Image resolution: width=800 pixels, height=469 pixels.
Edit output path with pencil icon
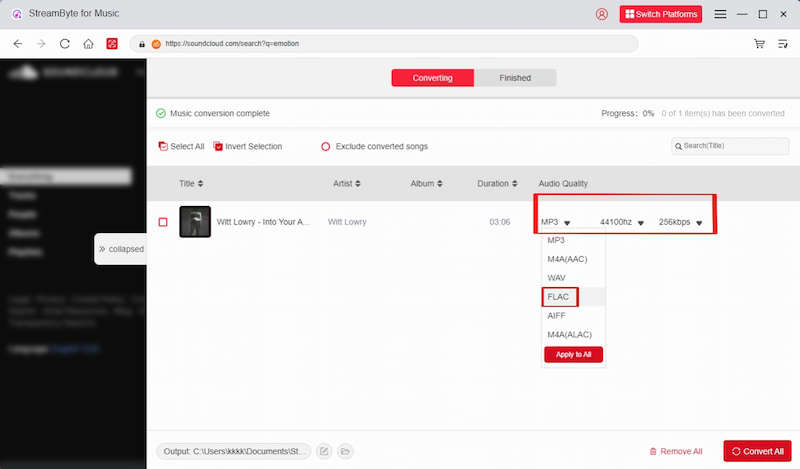click(324, 451)
